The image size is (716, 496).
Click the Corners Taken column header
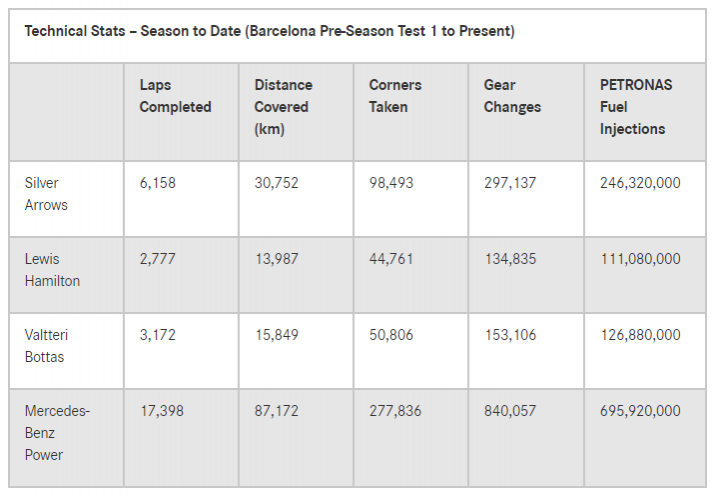(395, 96)
